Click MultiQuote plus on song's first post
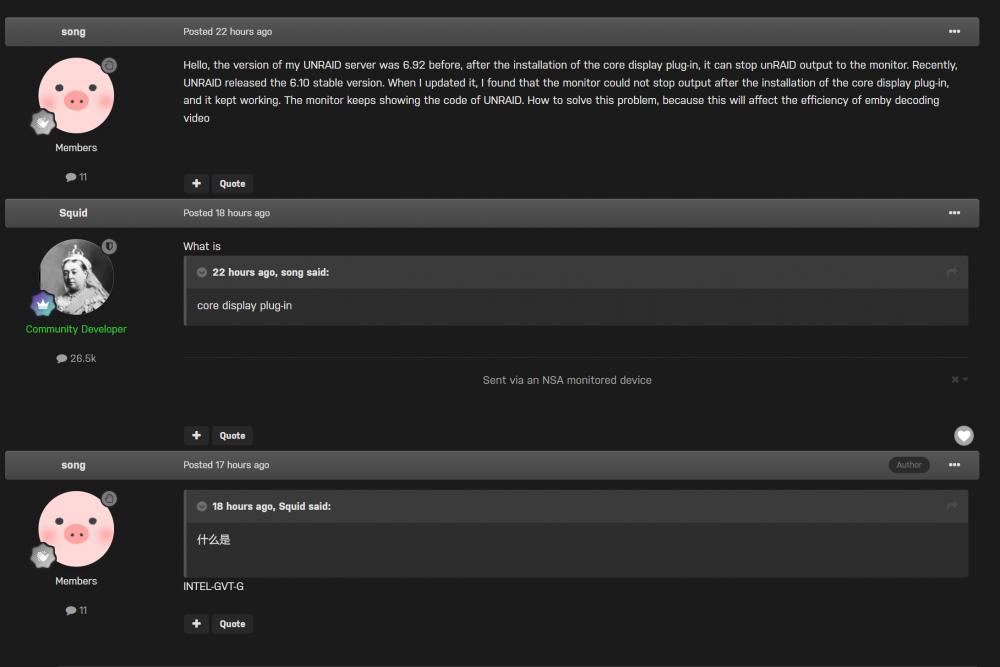 (x=196, y=184)
